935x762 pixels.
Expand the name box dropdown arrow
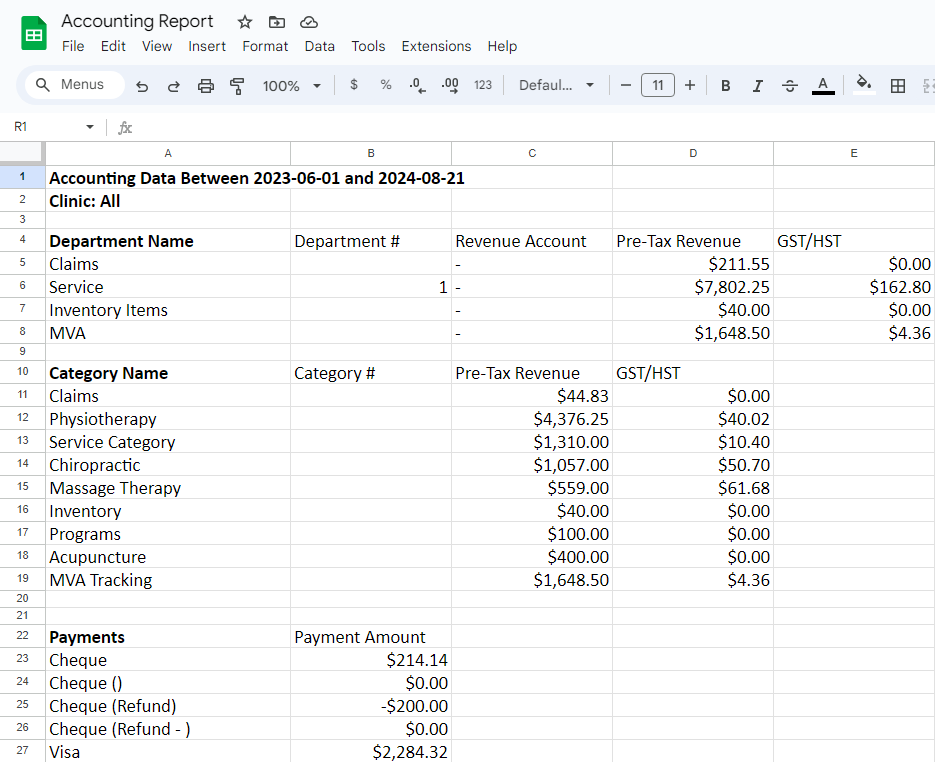coord(90,127)
